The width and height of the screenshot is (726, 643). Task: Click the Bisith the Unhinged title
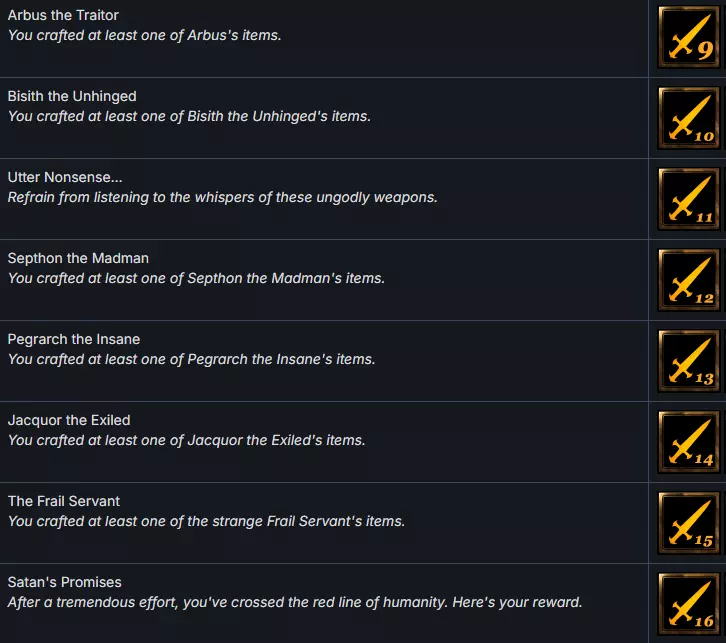(72, 96)
